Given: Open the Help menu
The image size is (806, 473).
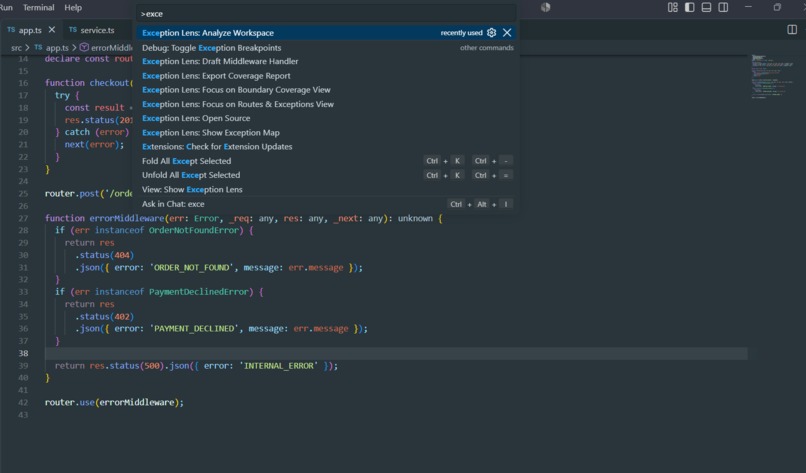Looking at the screenshot, I should click(73, 7).
